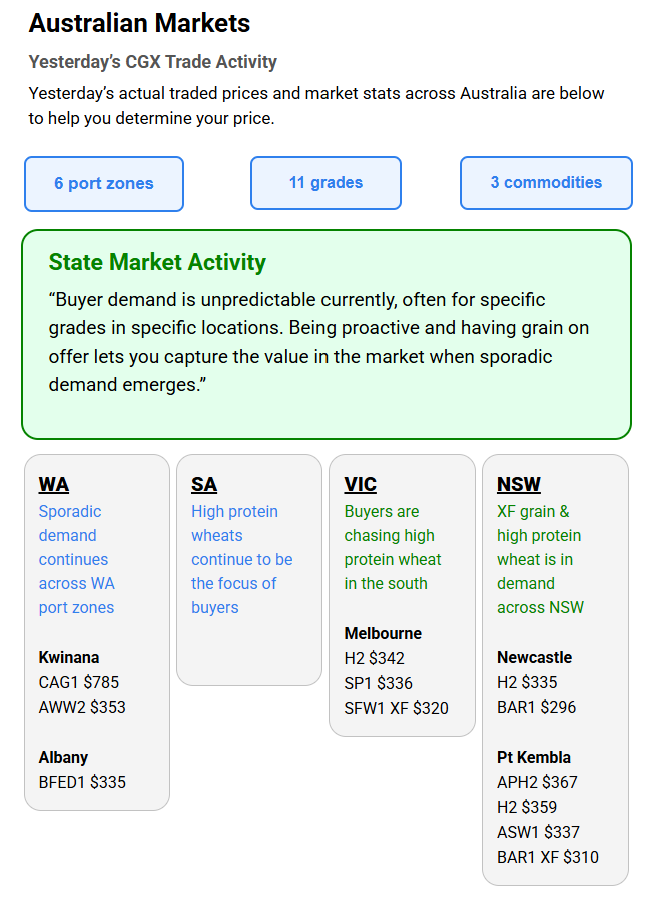
Task: Open the 3 commodities button
Action: point(546,183)
